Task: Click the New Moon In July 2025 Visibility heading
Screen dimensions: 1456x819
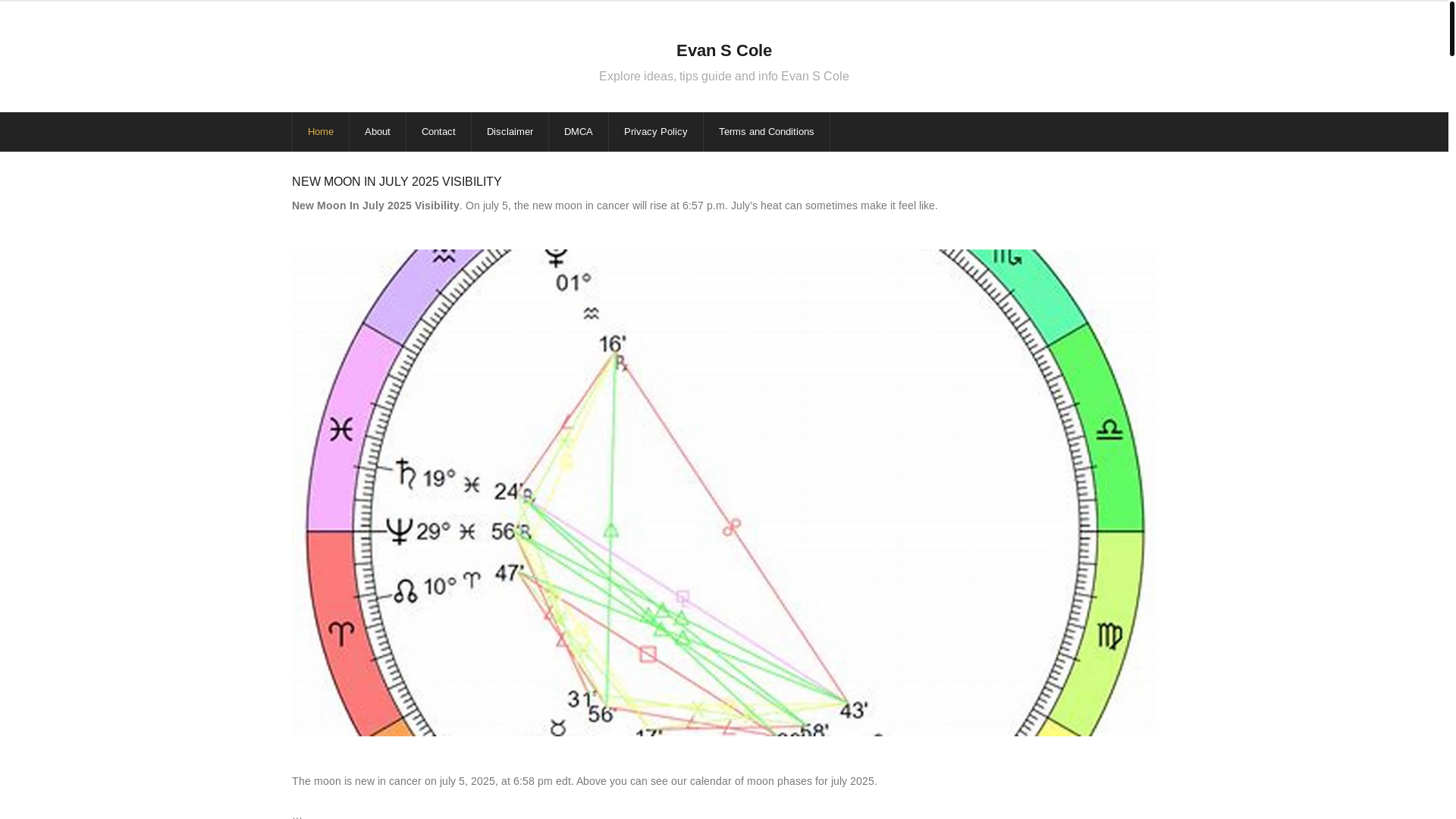Action: [x=397, y=182]
